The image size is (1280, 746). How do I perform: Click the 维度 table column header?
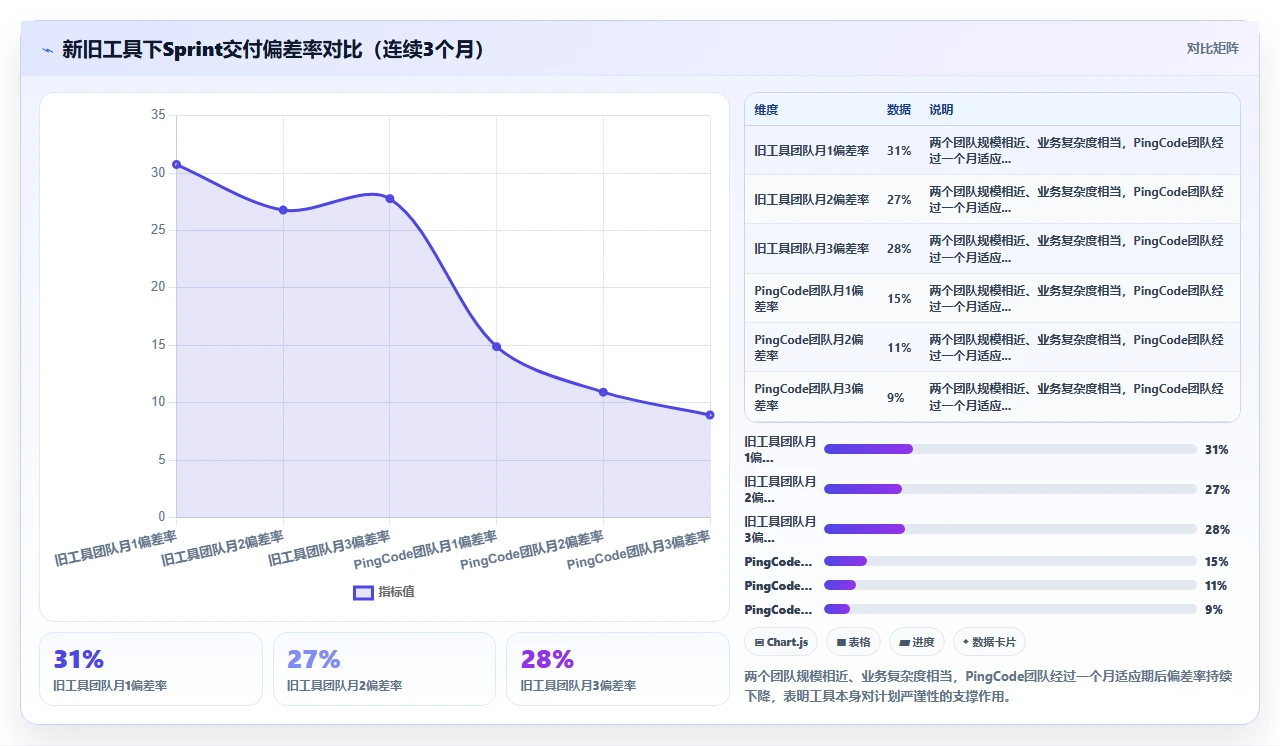pos(766,110)
